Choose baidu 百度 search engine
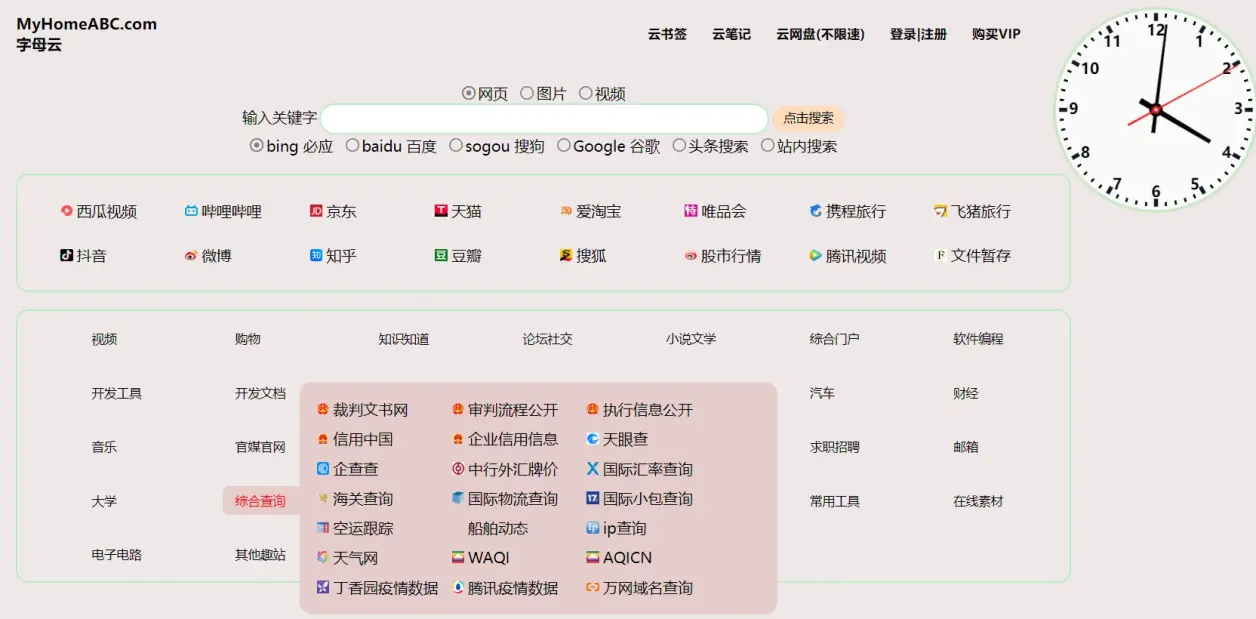The height and width of the screenshot is (619, 1256). click(x=352, y=145)
